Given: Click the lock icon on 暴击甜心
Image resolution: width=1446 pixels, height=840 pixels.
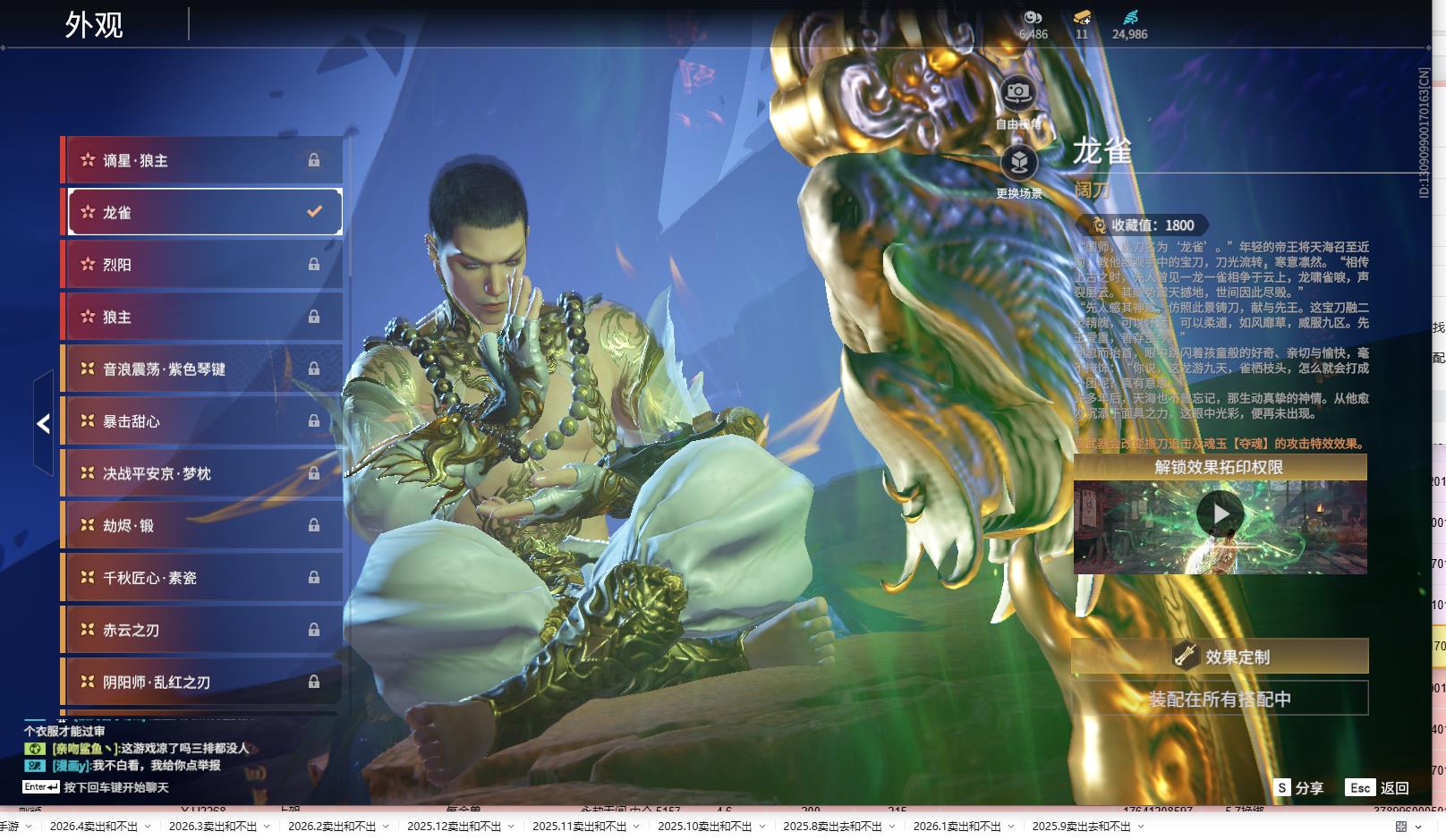Looking at the screenshot, I should click(314, 421).
